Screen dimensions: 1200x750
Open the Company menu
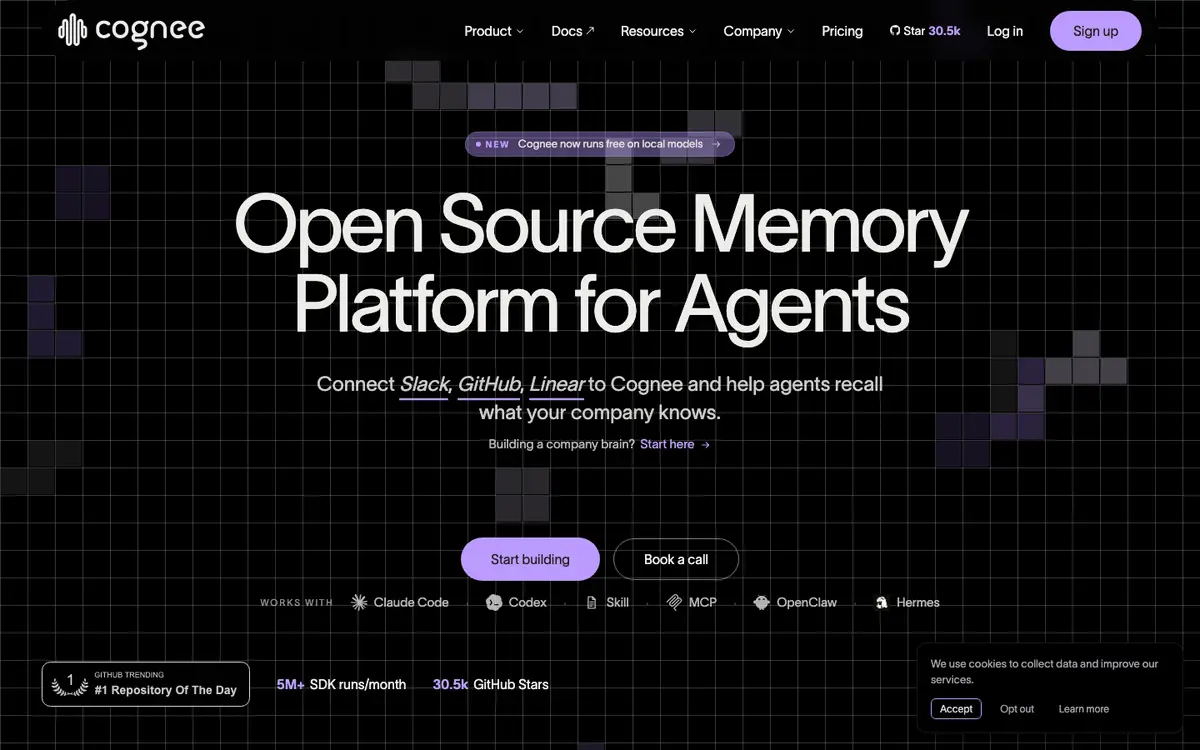pyautogui.click(x=759, y=31)
